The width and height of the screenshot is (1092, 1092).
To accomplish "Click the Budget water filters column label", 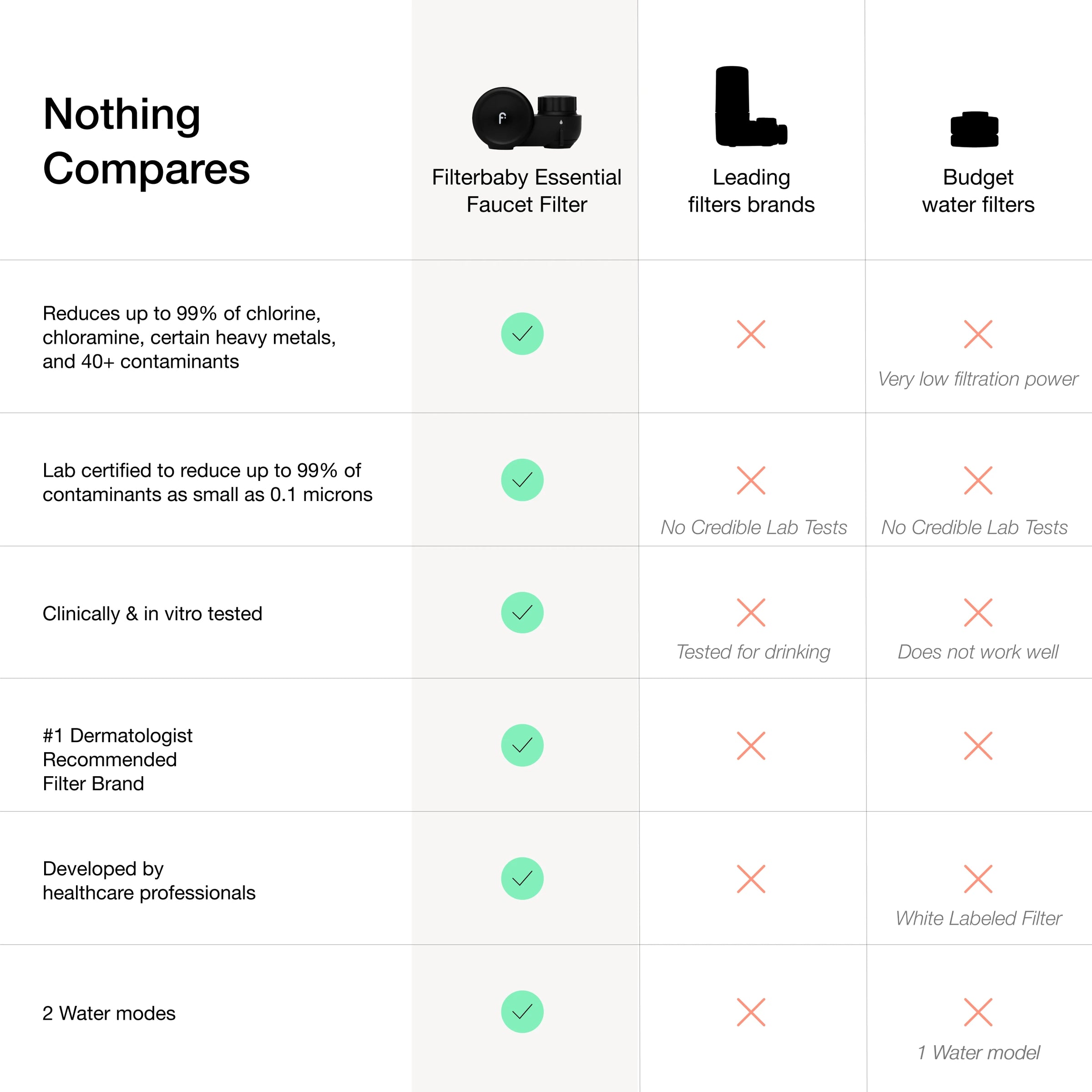I will [x=978, y=191].
